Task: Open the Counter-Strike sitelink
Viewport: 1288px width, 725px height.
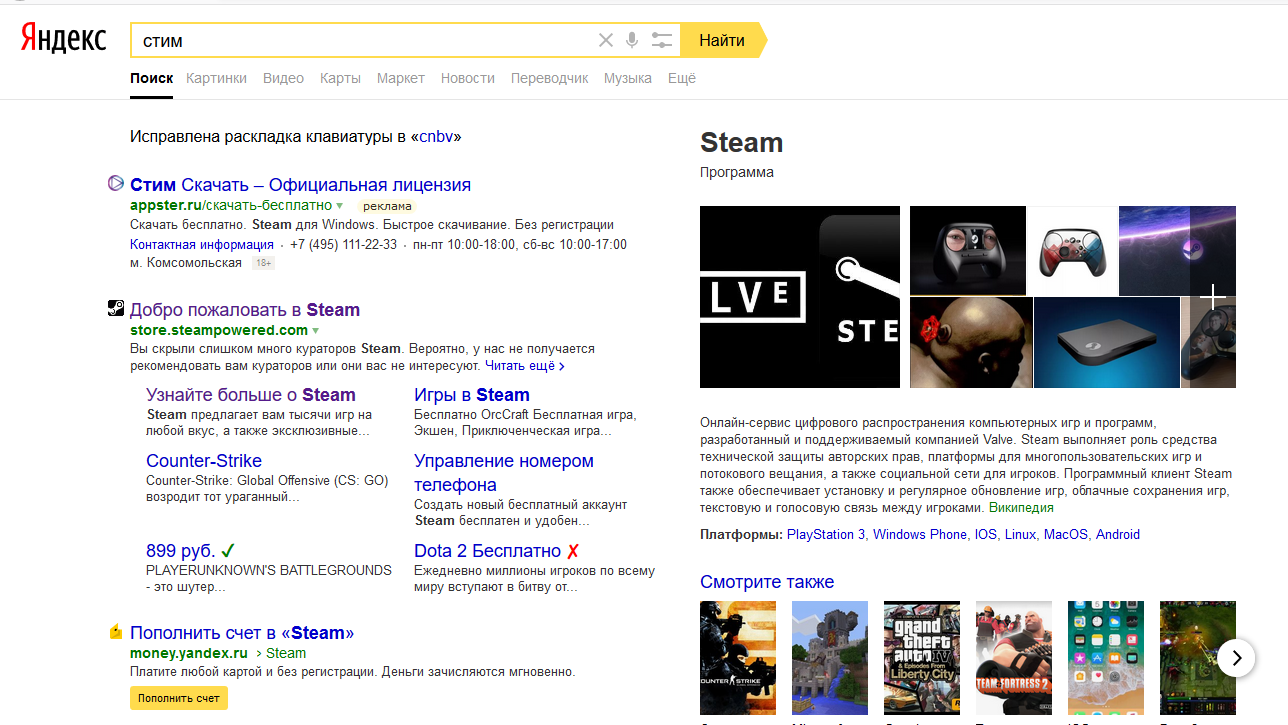Action: point(204,461)
